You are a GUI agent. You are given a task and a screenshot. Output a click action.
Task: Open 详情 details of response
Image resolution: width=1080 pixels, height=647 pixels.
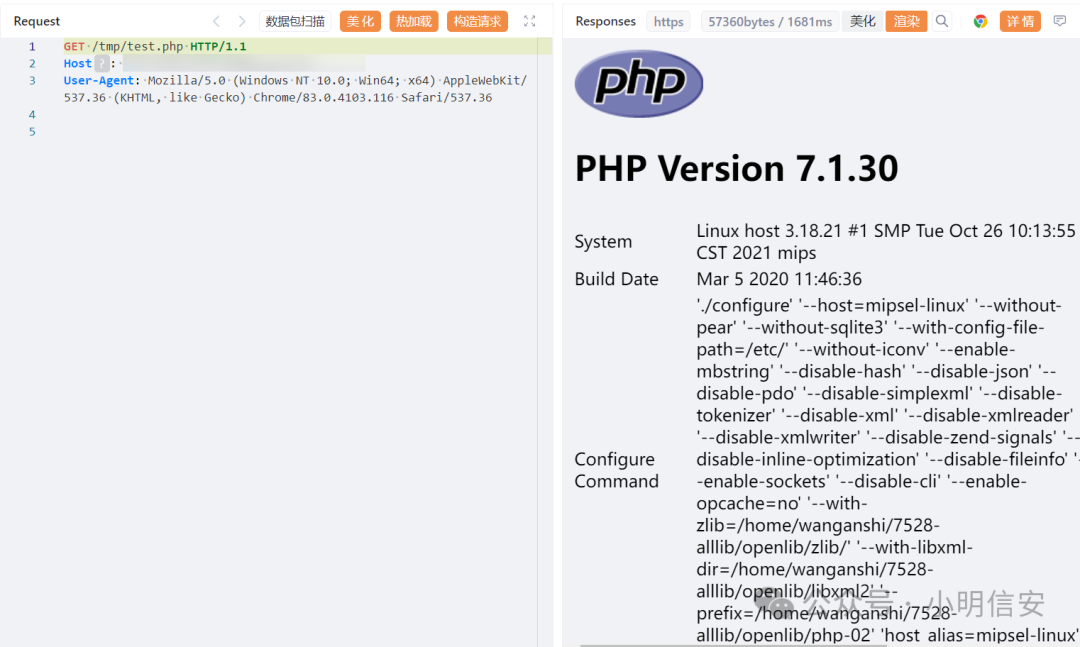tap(1020, 21)
